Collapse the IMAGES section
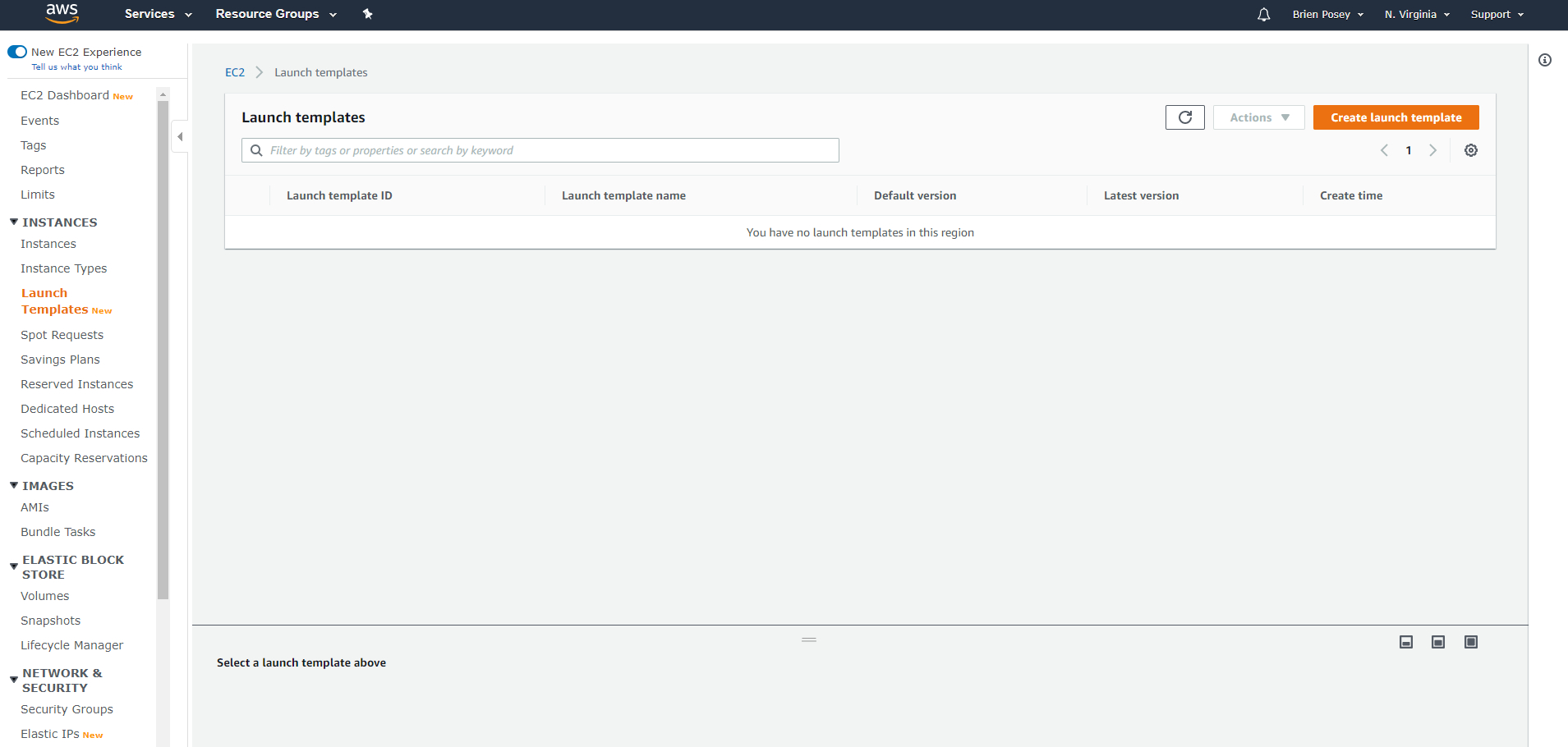The image size is (1568, 747). tap(14, 486)
